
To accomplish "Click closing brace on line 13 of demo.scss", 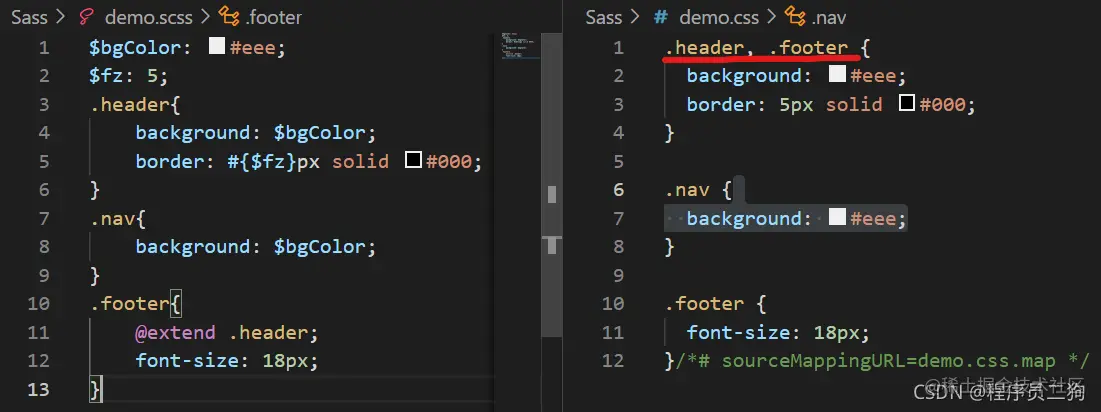I will 95,389.
